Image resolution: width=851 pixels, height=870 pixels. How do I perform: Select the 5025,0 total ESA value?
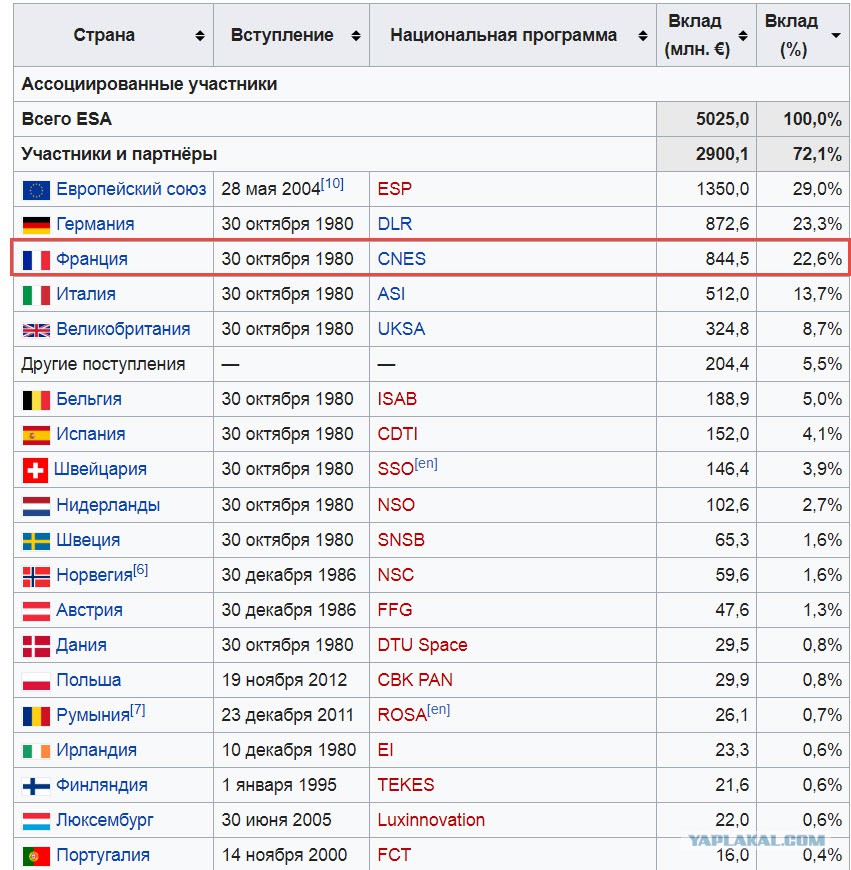pyautogui.click(x=722, y=119)
